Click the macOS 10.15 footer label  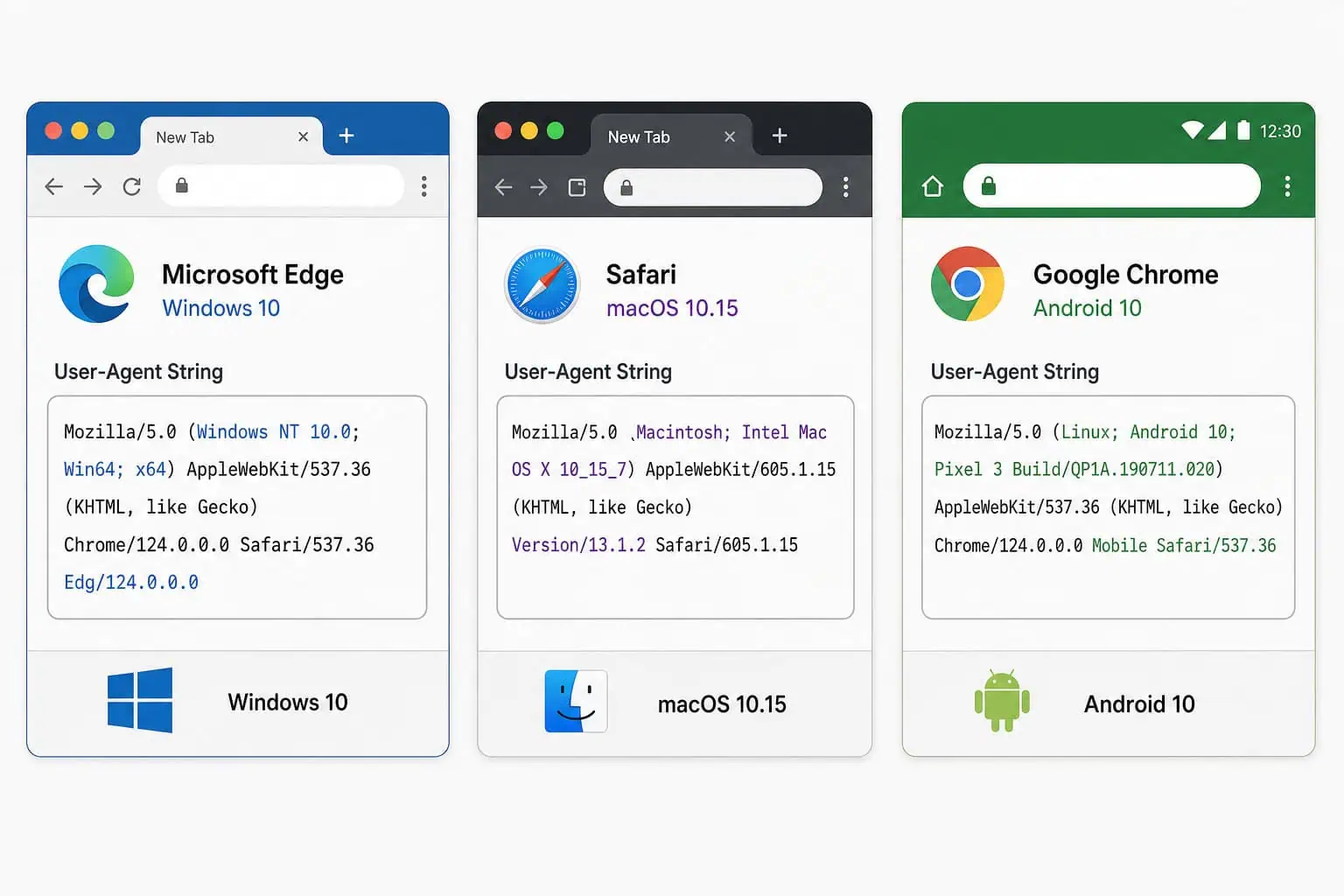tap(722, 704)
